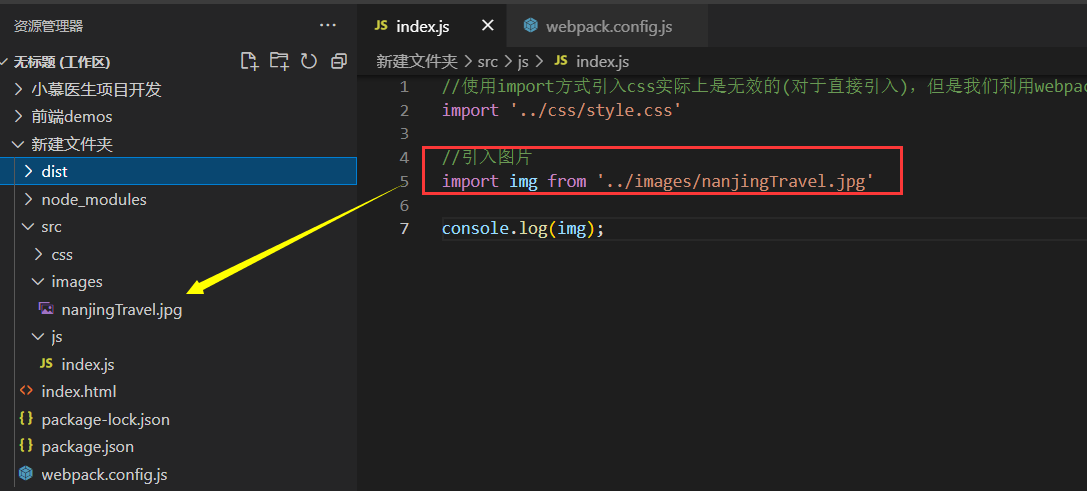1087x491 pixels.
Task: Collapse all folders in explorer
Action: (x=339, y=61)
